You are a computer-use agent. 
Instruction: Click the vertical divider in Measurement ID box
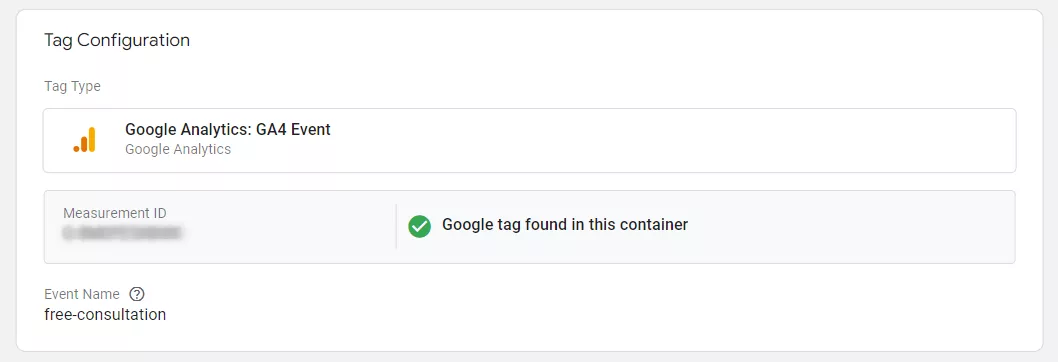coord(396,226)
